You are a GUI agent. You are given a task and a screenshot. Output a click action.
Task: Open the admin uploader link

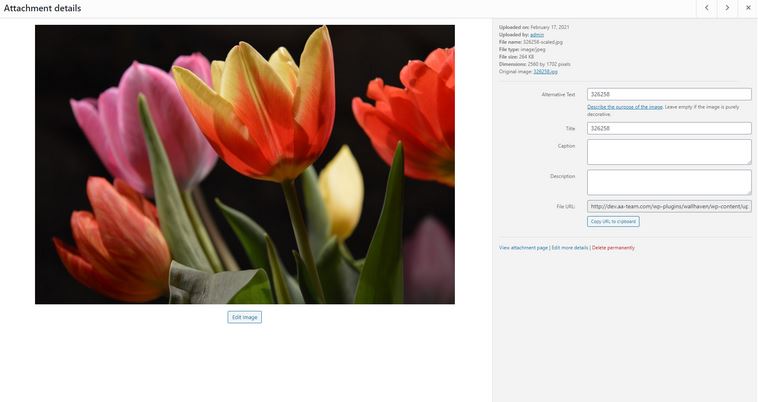(537, 35)
